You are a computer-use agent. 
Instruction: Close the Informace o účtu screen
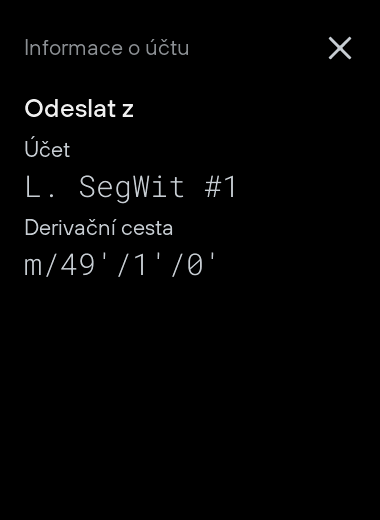pyautogui.click(x=340, y=48)
